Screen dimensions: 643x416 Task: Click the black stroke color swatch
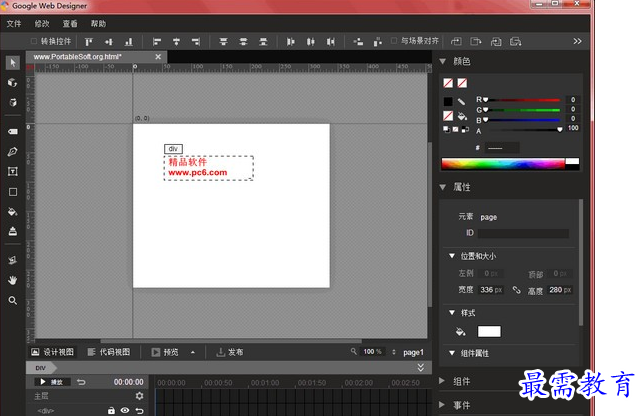[x=448, y=101]
